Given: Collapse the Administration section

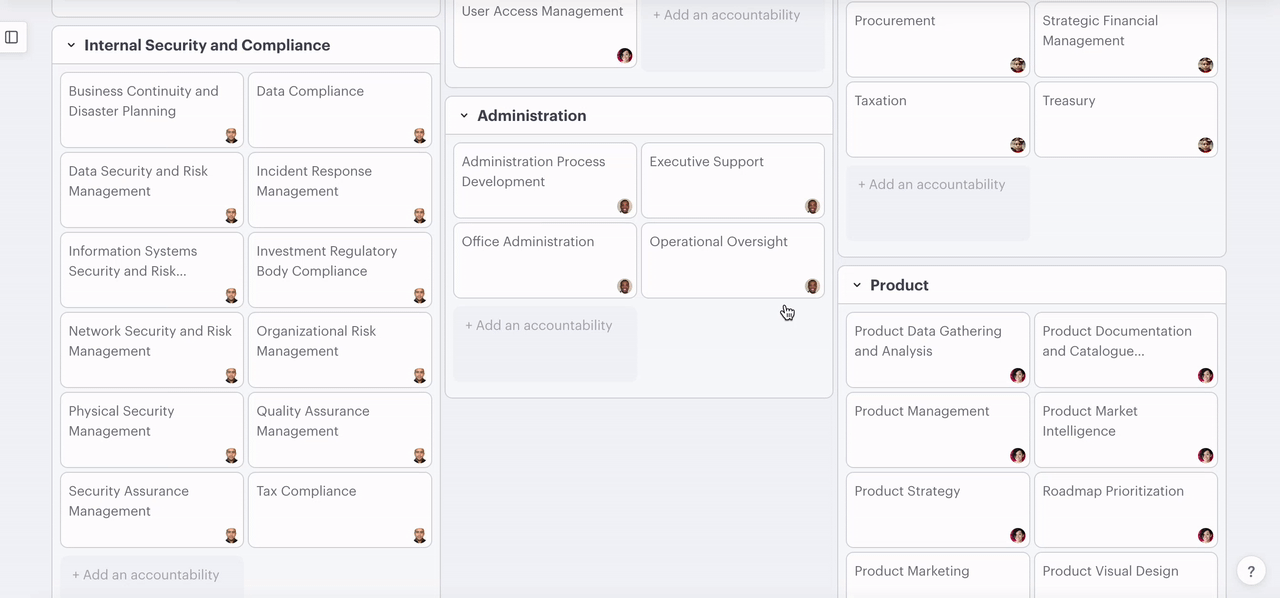Looking at the screenshot, I should tap(464, 116).
